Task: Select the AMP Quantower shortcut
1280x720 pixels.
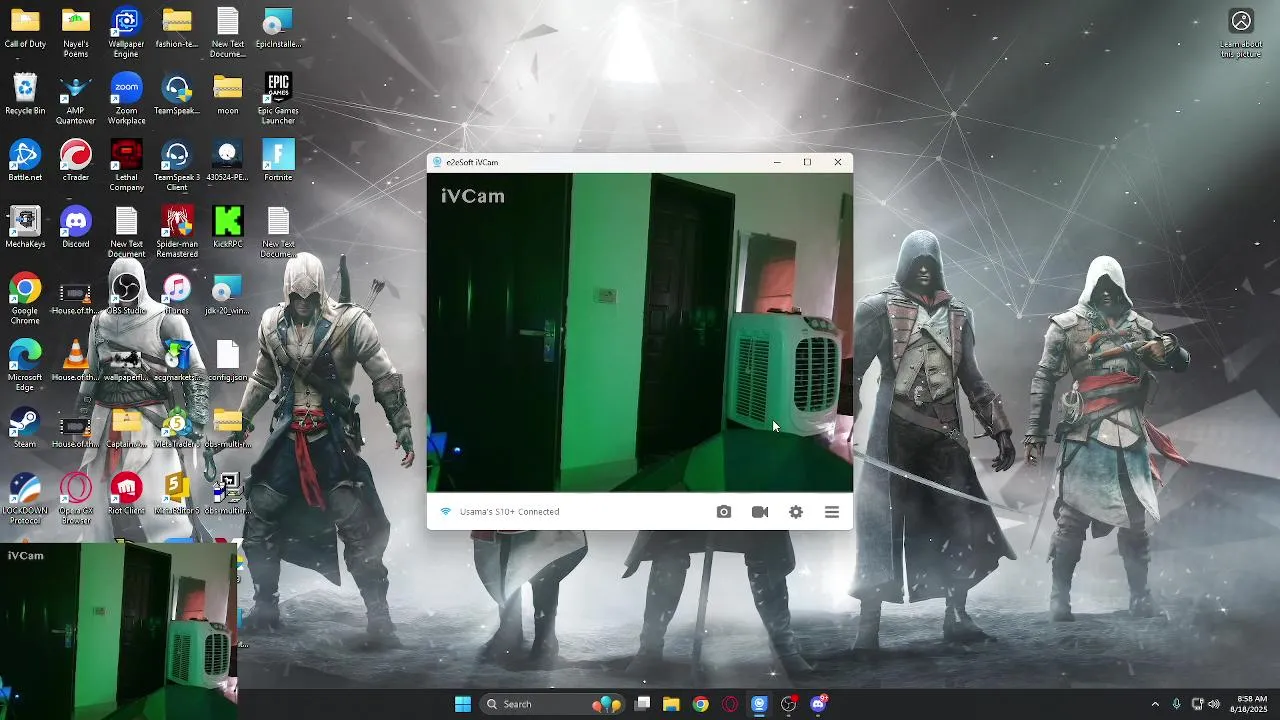Action: pyautogui.click(x=76, y=100)
